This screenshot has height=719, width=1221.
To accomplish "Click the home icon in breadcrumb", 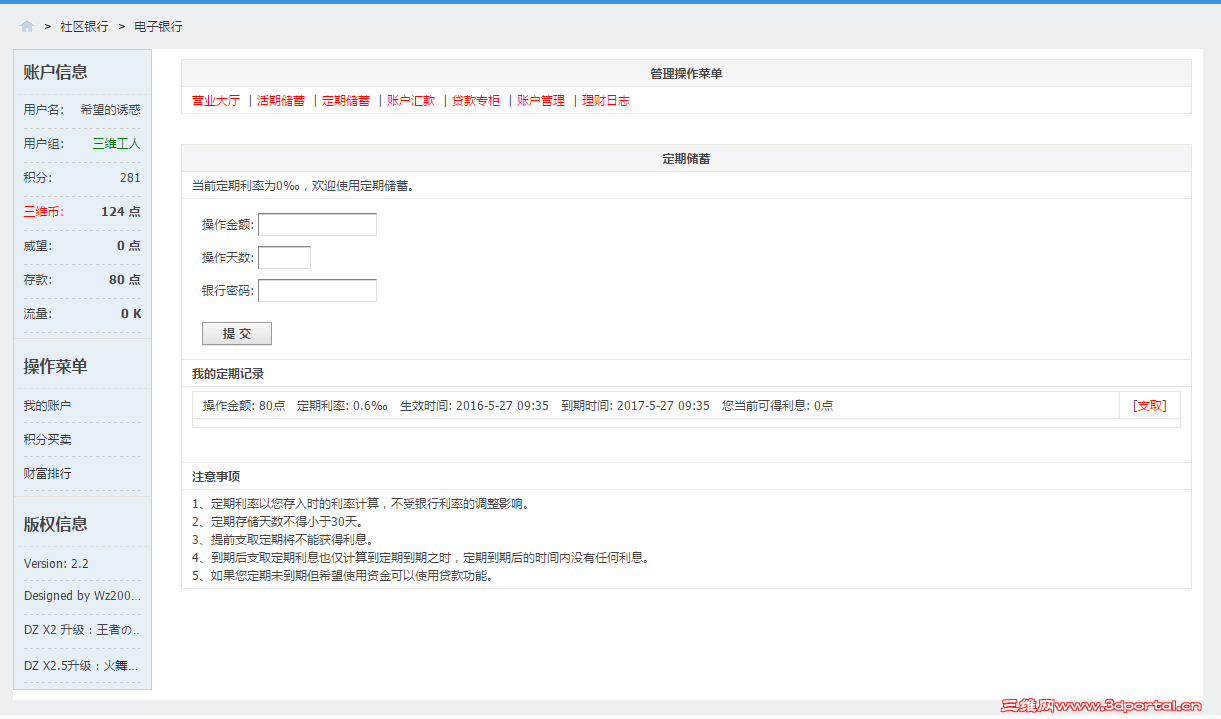I will pyautogui.click(x=27, y=27).
